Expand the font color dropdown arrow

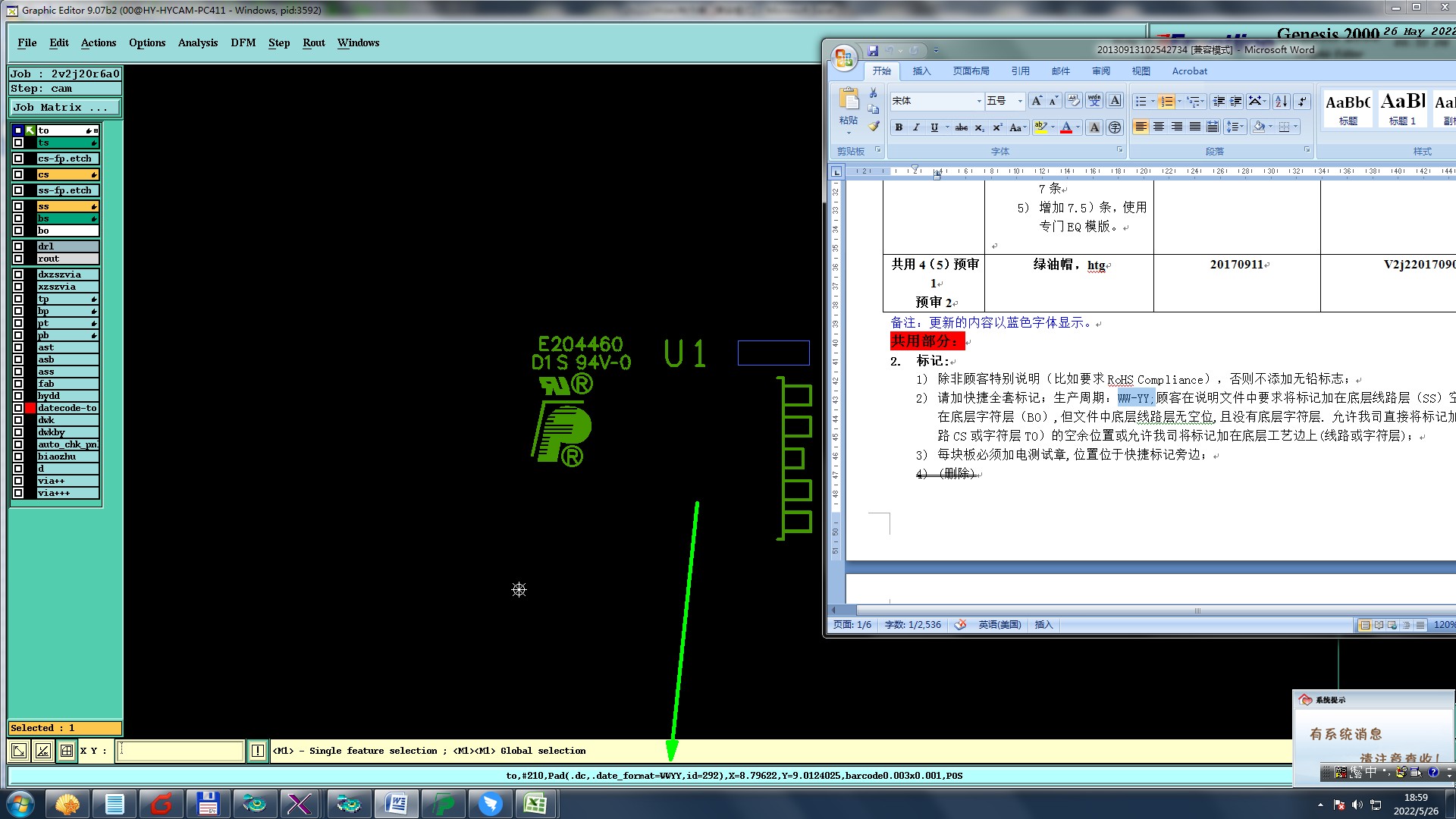[x=1078, y=127]
